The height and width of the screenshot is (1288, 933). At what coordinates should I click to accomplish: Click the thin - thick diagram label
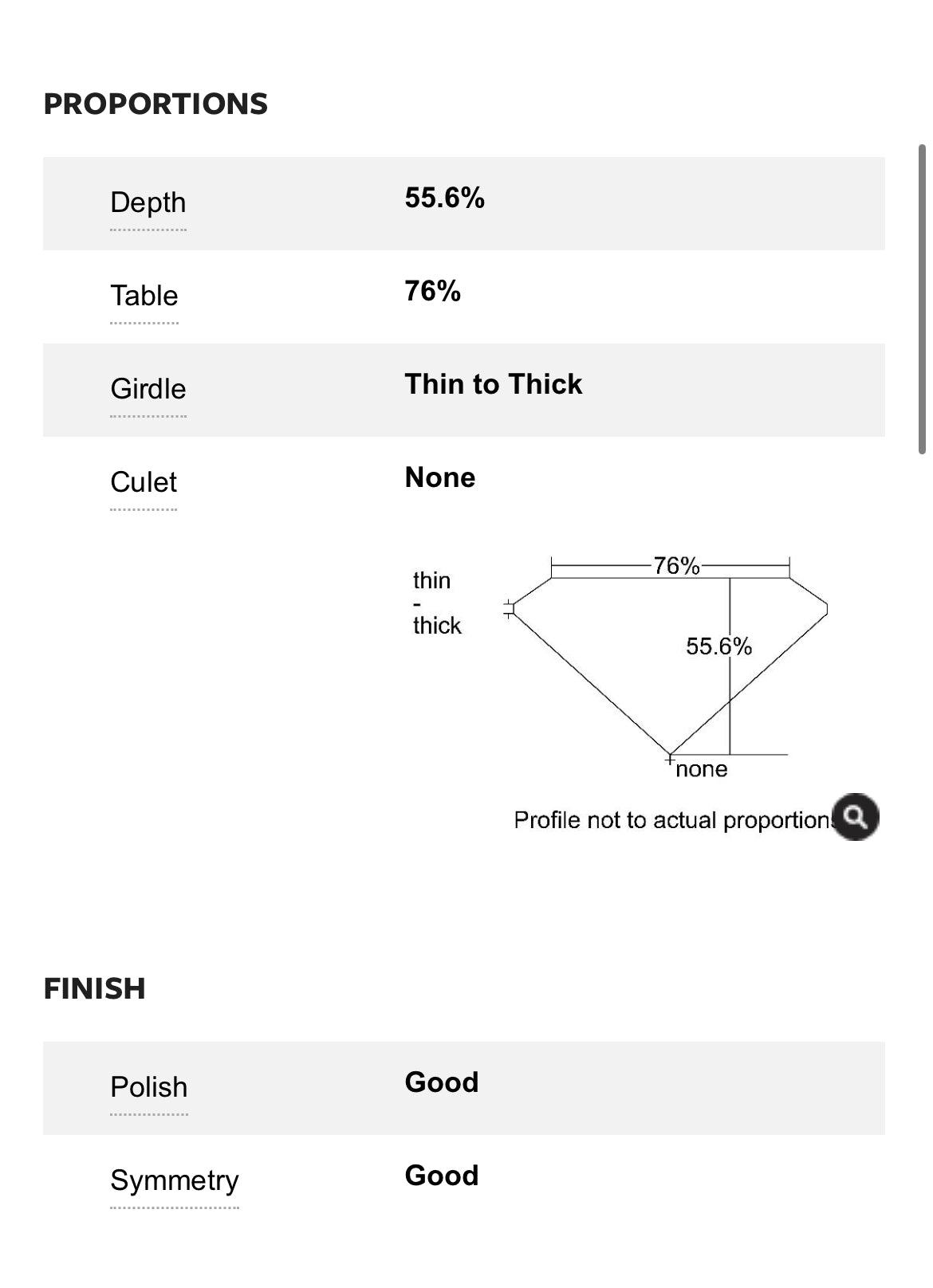coord(437,603)
